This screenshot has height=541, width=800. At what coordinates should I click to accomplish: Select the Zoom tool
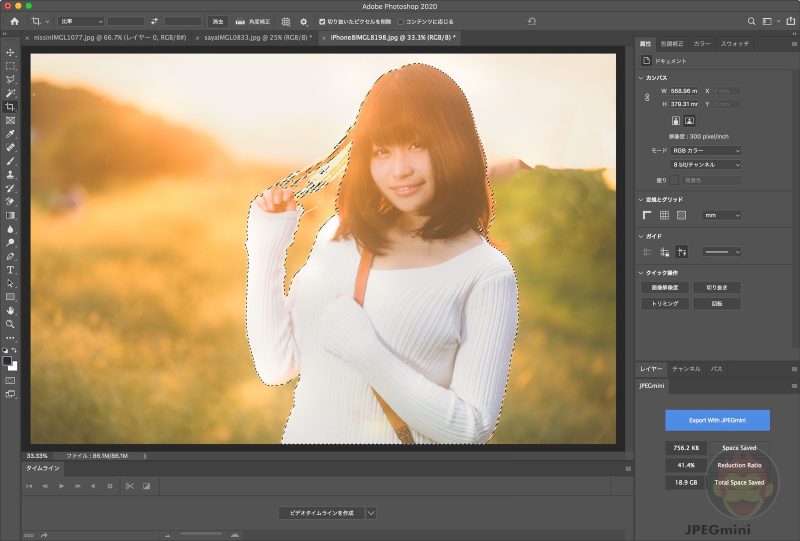(10, 324)
